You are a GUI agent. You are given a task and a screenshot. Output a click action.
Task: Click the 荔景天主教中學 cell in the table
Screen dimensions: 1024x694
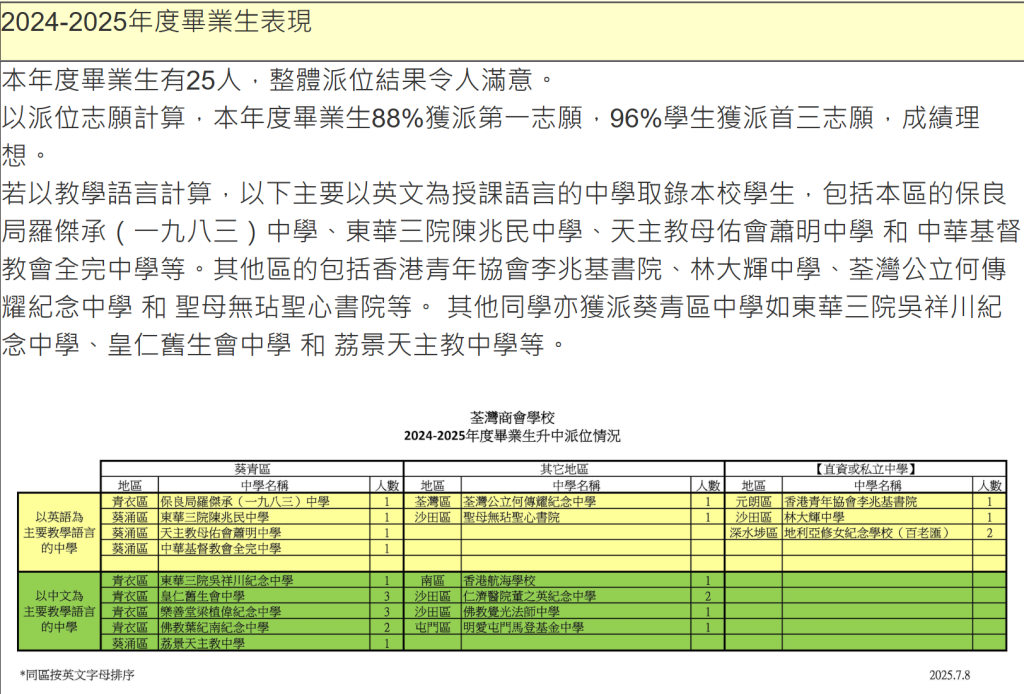click(x=203, y=643)
